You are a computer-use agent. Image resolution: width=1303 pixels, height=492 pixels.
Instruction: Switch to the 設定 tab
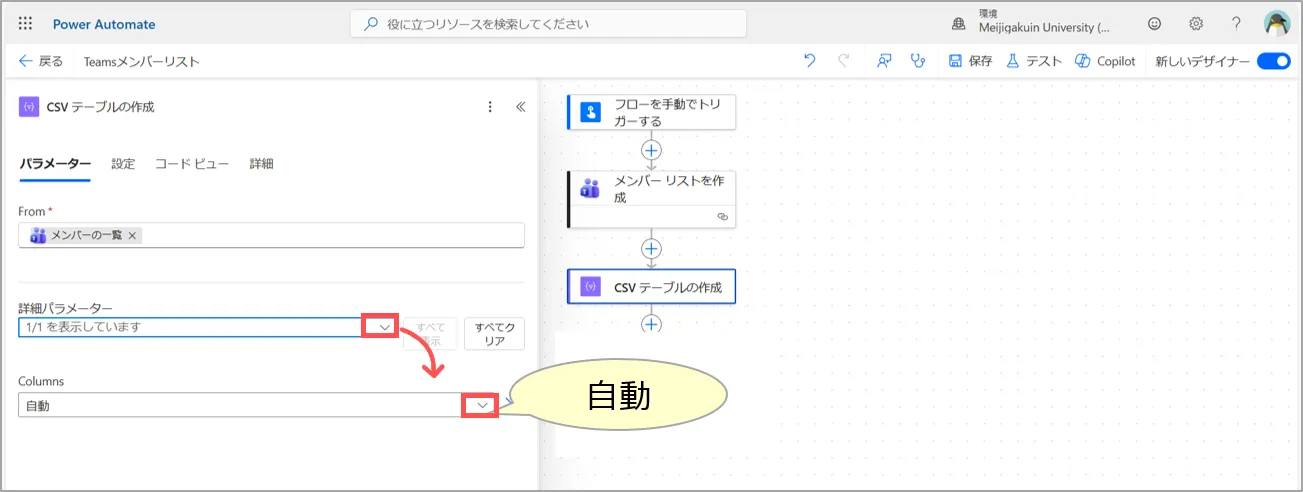click(123, 164)
